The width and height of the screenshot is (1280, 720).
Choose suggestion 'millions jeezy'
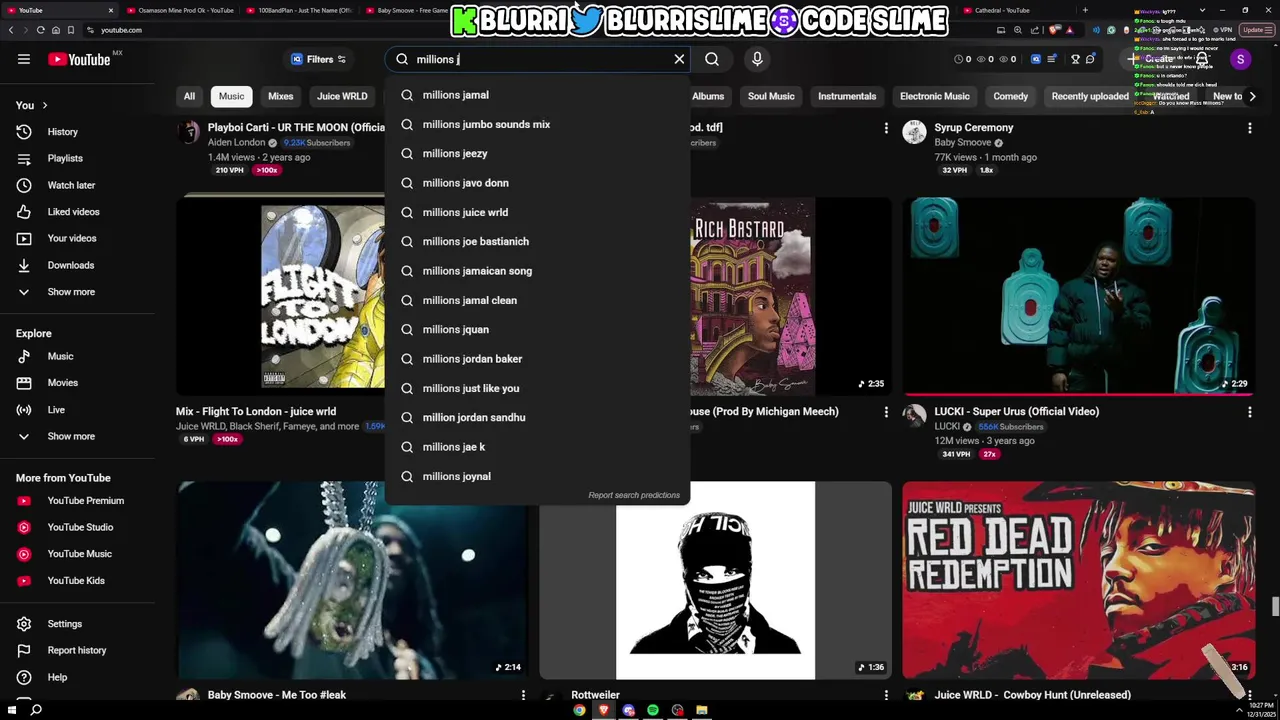coord(537,154)
